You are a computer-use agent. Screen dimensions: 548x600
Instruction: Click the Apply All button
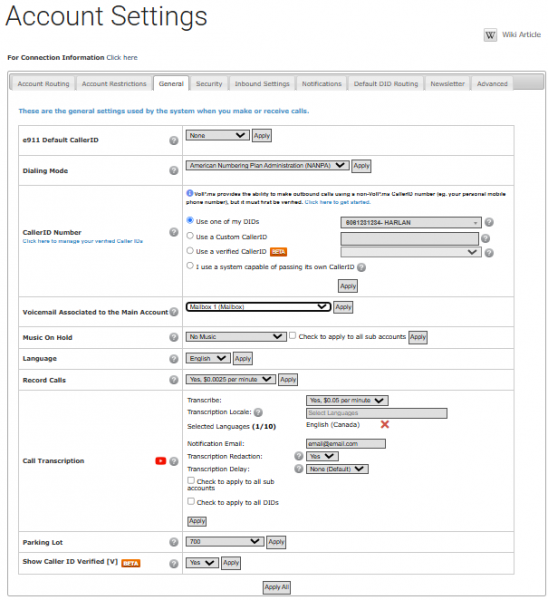[x=277, y=587]
